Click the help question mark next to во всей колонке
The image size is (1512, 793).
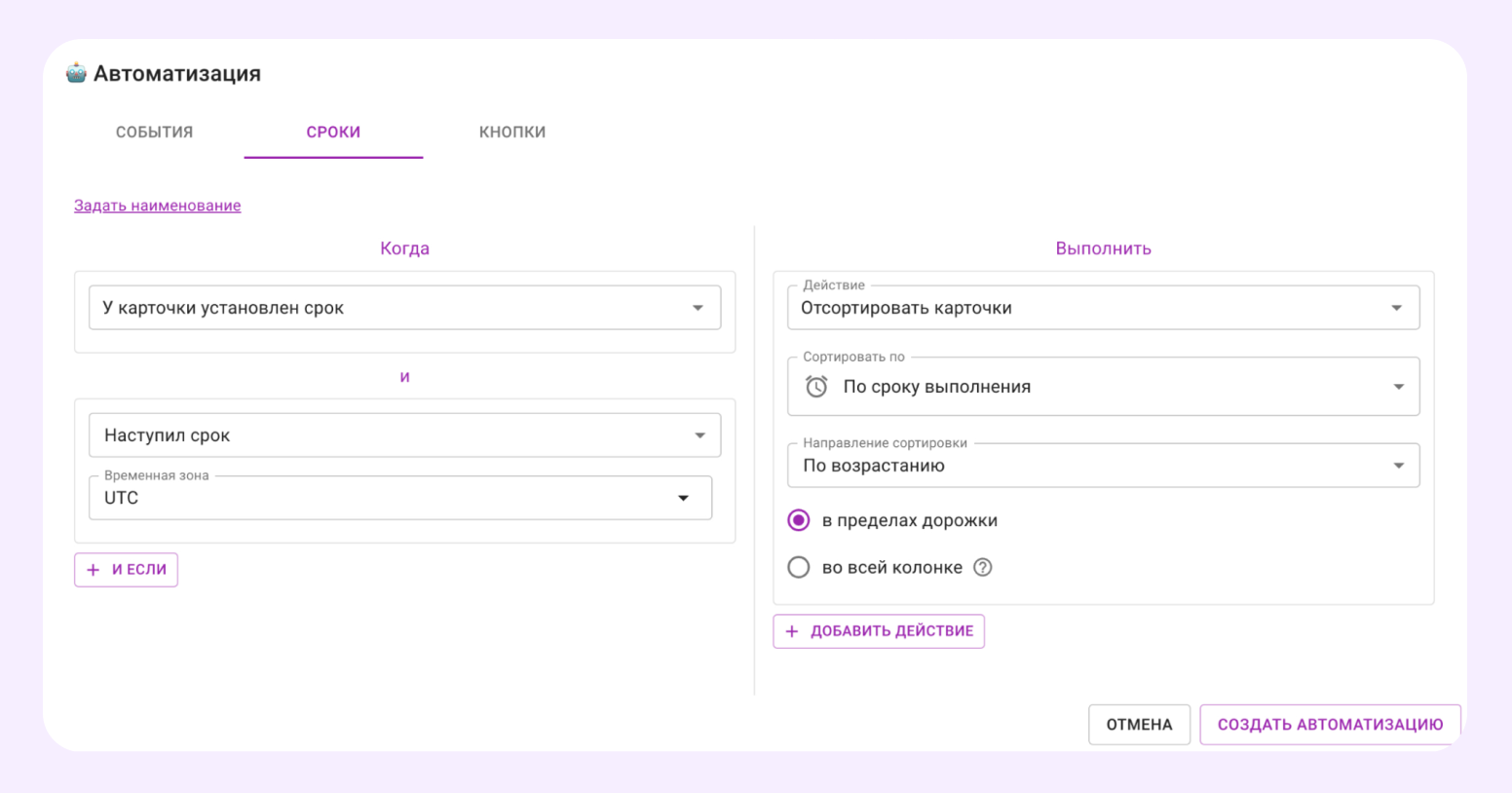click(x=983, y=567)
